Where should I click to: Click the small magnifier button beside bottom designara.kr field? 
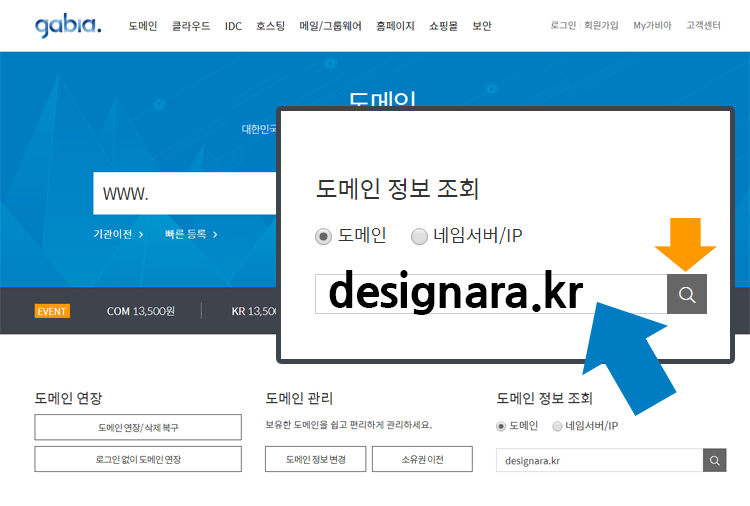pyautogui.click(x=715, y=461)
